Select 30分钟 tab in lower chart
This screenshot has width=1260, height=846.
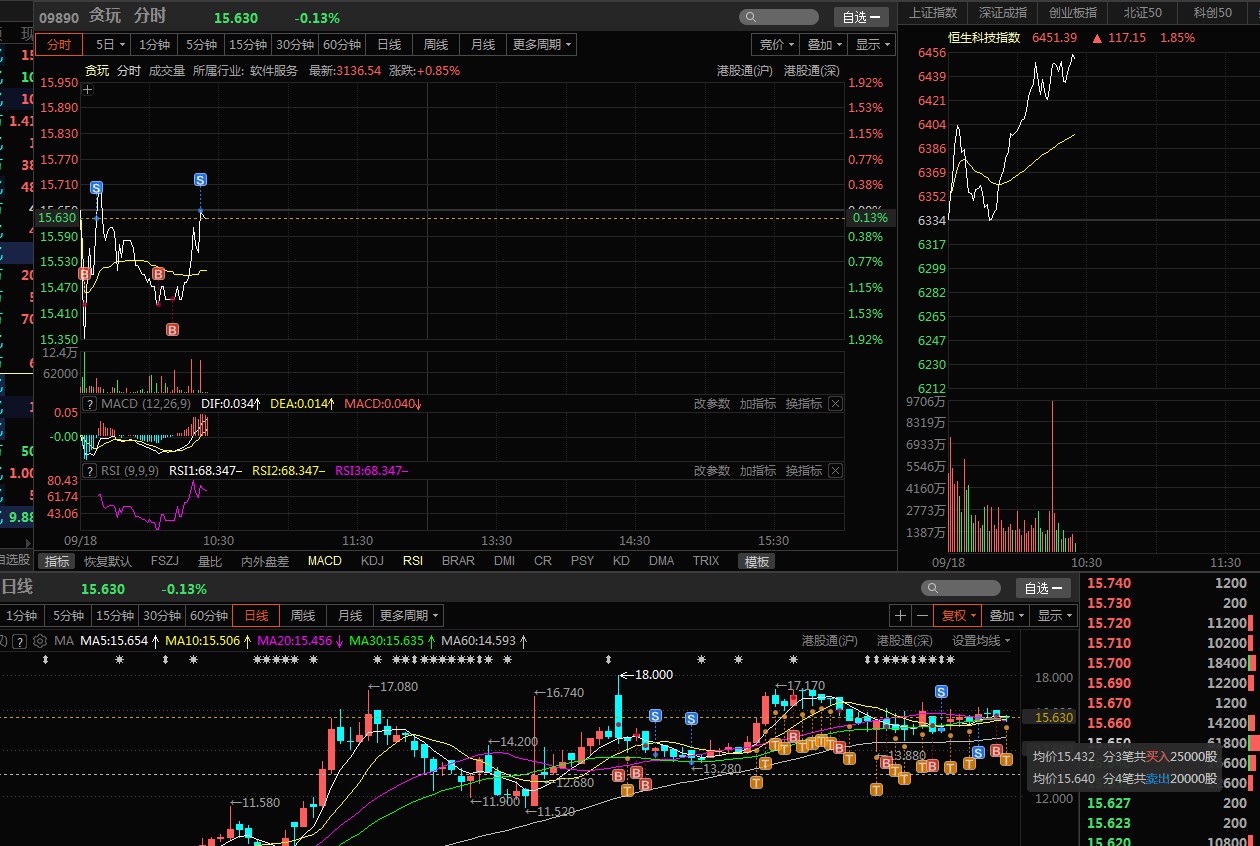pyautogui.click(x=161, y=616)
